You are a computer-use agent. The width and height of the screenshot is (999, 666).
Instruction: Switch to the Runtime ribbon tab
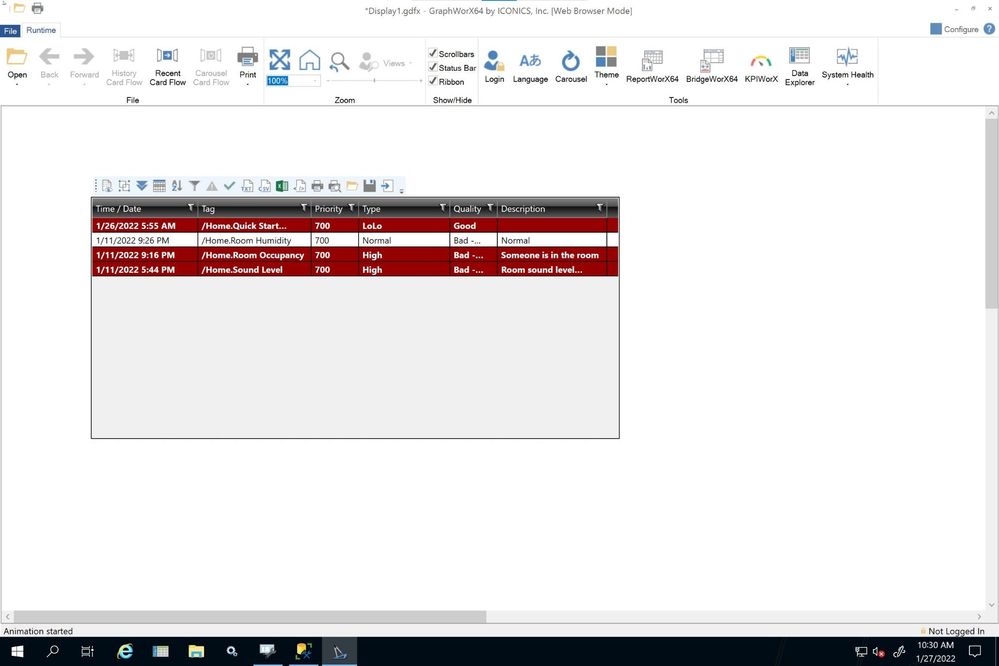click(41, 30)
